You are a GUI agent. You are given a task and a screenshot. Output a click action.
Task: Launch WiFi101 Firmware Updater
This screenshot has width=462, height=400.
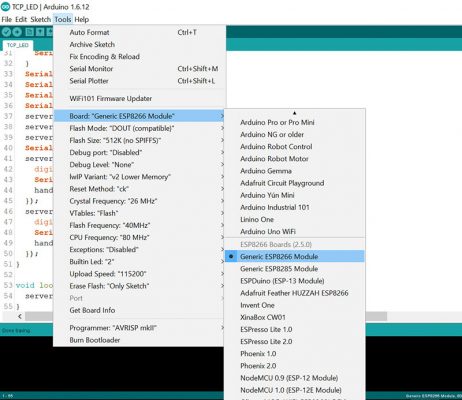coord(139,98)
